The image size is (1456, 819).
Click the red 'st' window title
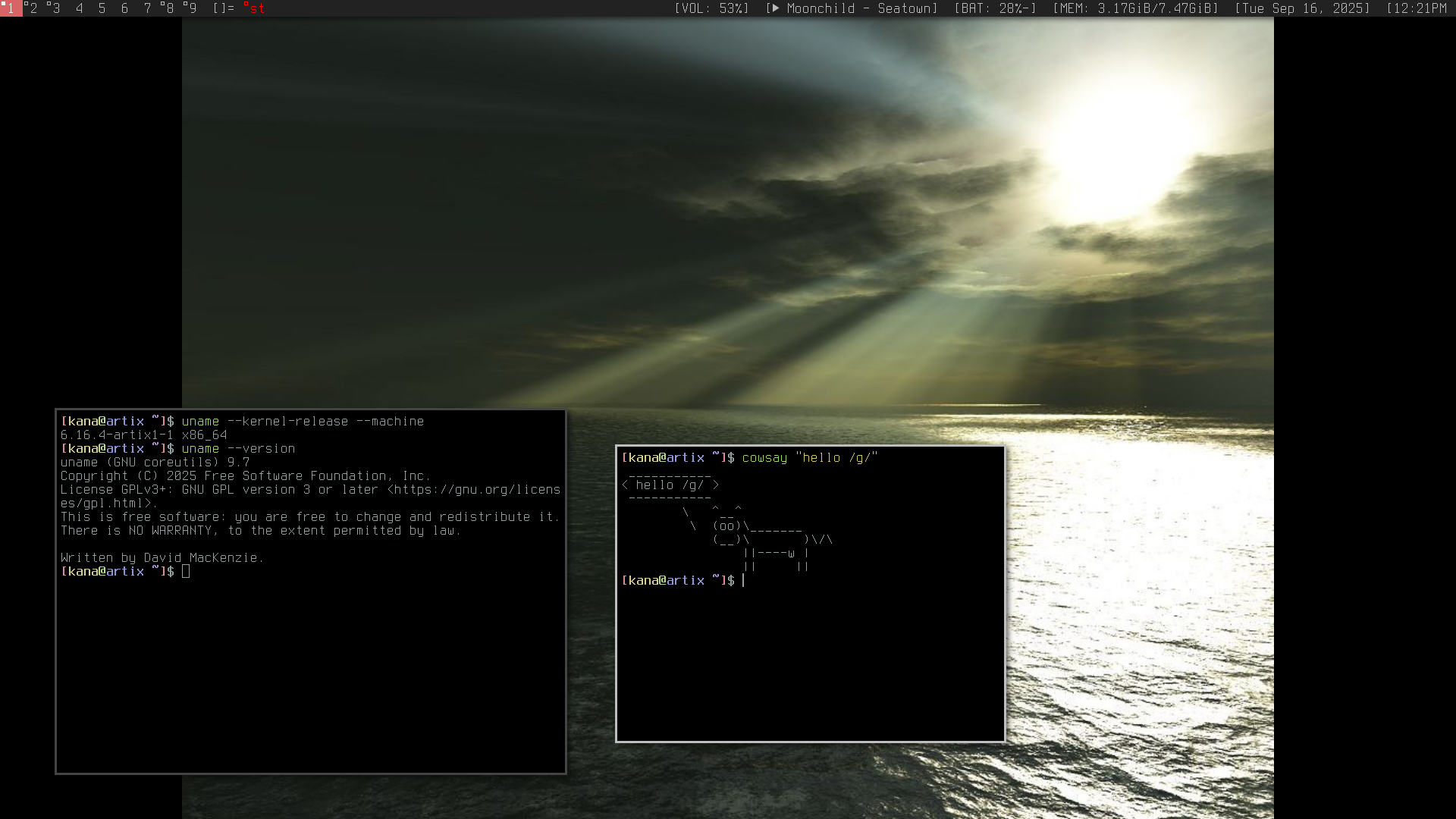[256, 8]
